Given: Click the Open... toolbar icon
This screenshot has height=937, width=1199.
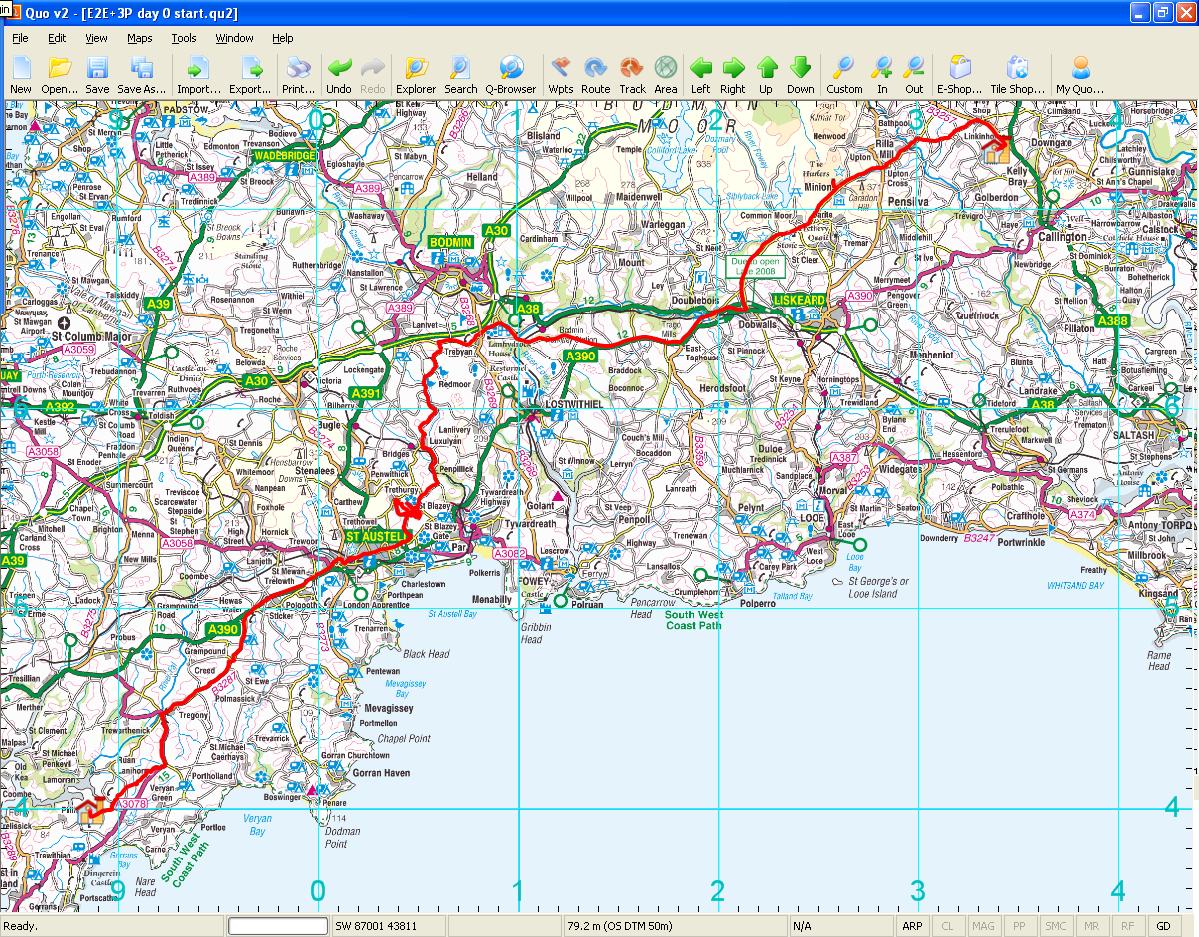Looking at the screenshot, I should point(59,75).
